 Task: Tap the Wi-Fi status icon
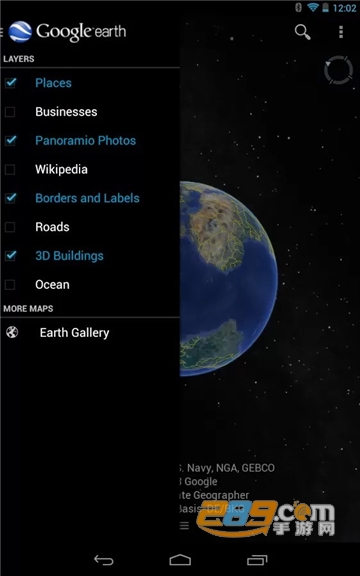click(313, 7)
